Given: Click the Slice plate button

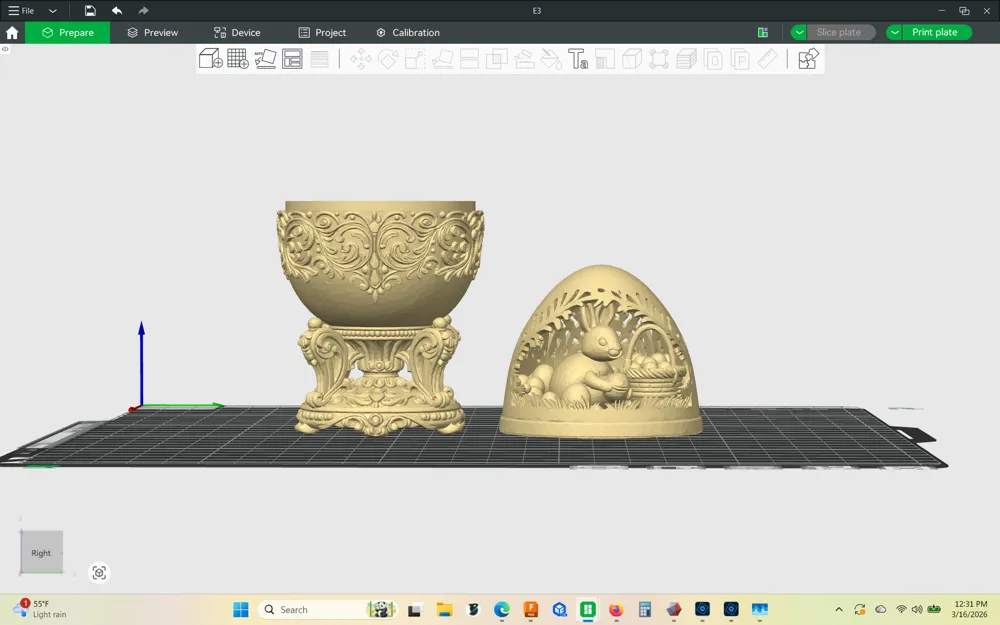Looking at the screenshot, I should point(839,33).
